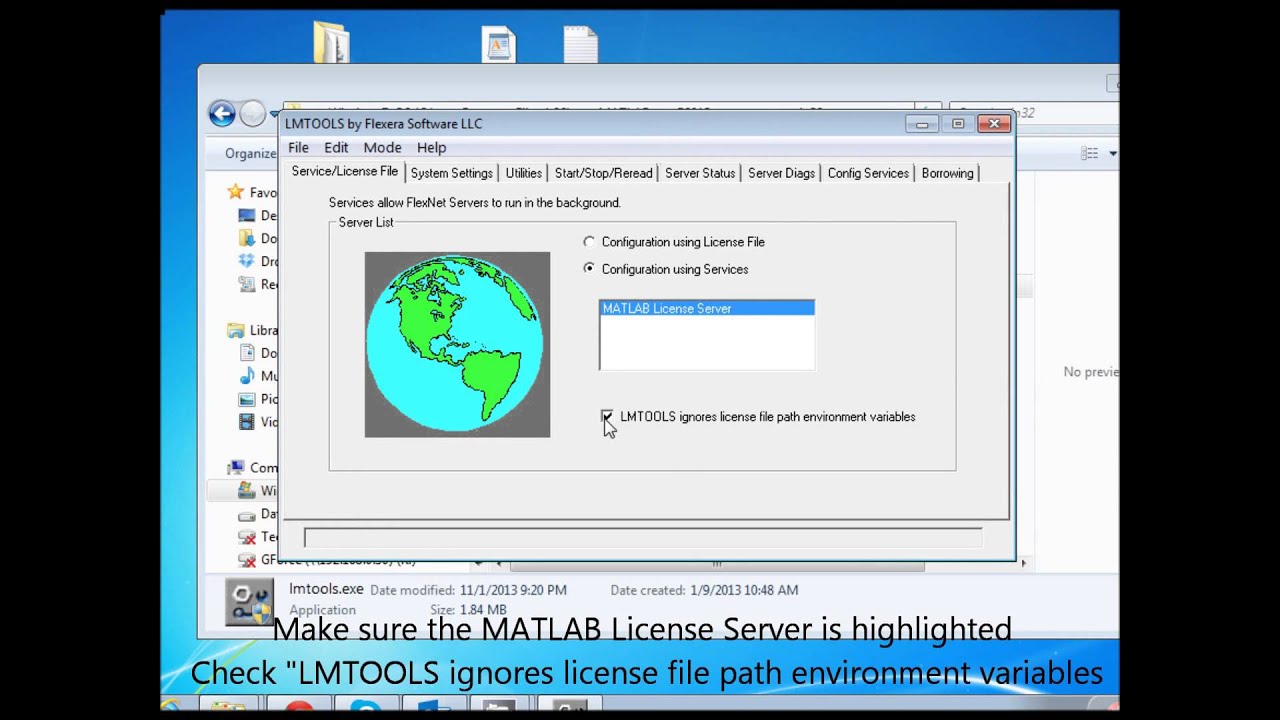1280x720 pixels.
Task: Highlight MATLAB License Server in the list
Action: pos(706,308)
